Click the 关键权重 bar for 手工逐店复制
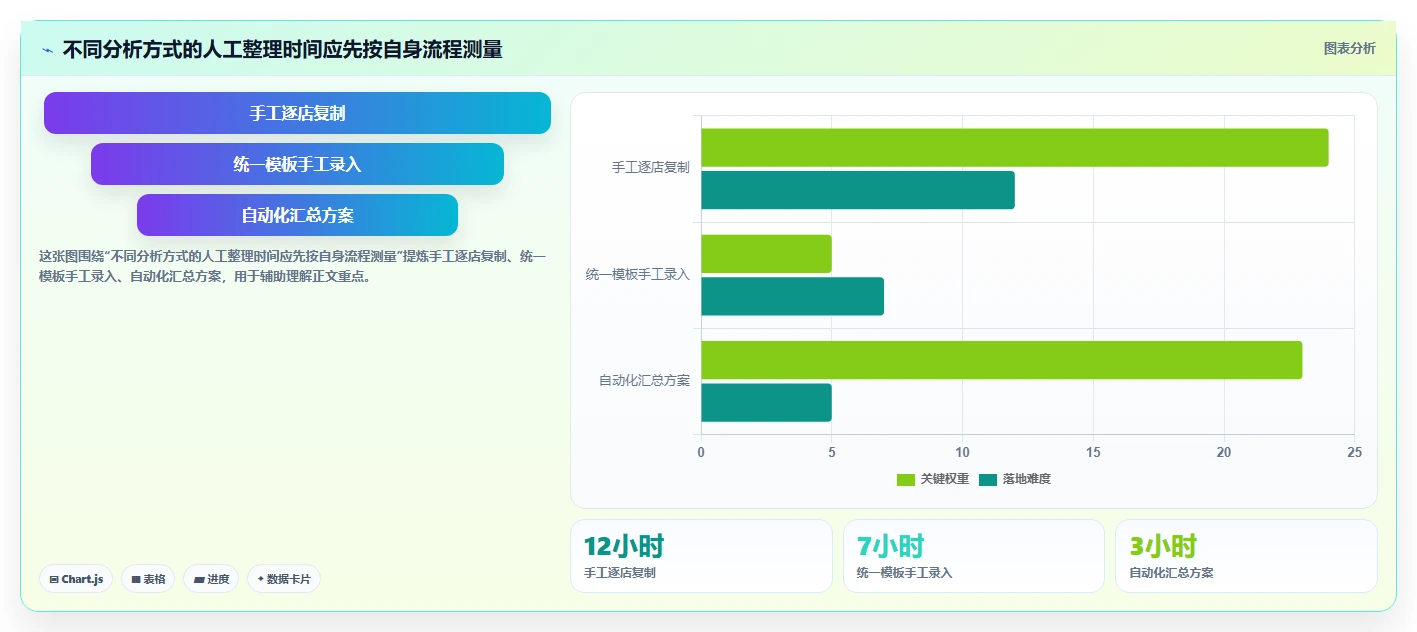Viewport: 1417px width, 632px height. (x=1015, y=147)
